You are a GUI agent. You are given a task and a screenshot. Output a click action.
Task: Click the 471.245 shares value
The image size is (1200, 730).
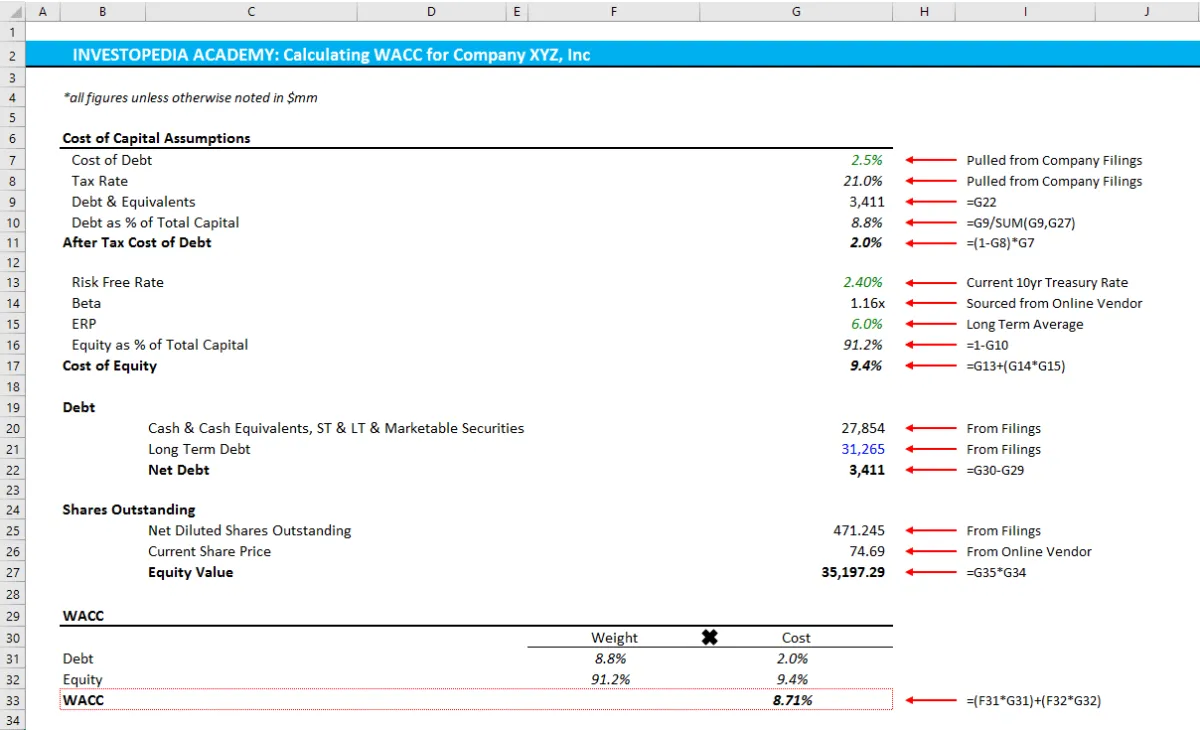(x=859, y=531)
